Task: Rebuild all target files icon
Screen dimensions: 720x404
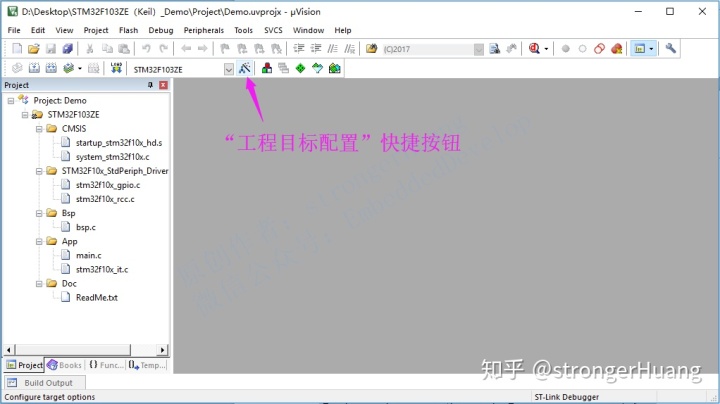Action: click(x=51, y=68)
